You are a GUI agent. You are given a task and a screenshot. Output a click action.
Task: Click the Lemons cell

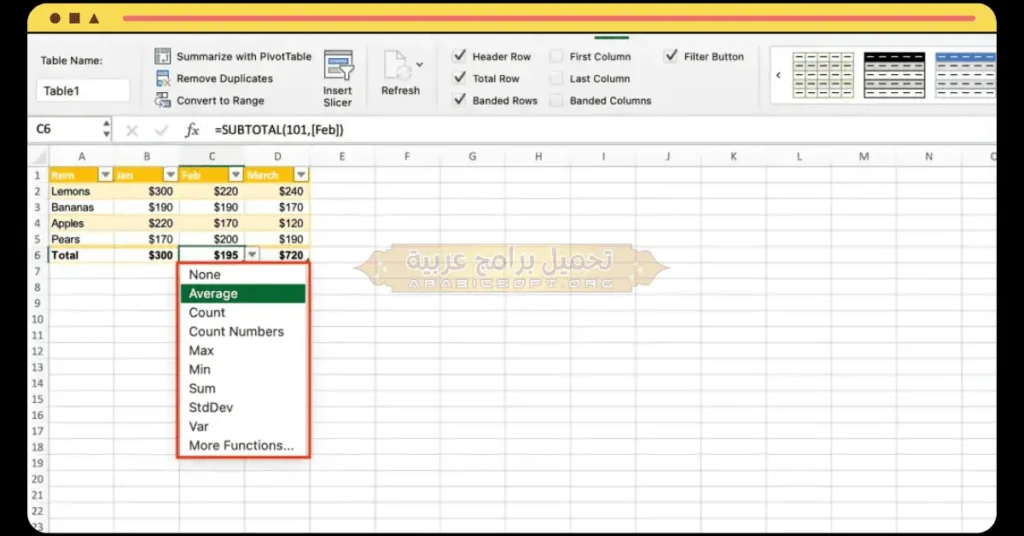(81, 191)
